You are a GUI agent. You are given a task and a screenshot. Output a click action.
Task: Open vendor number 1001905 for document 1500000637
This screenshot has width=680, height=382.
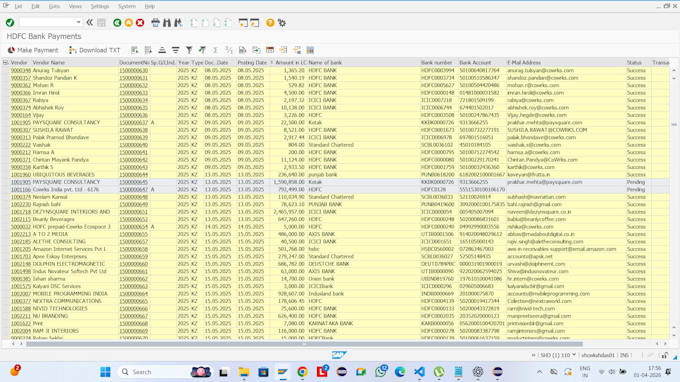pyautogui.click(x=21, y=123)
